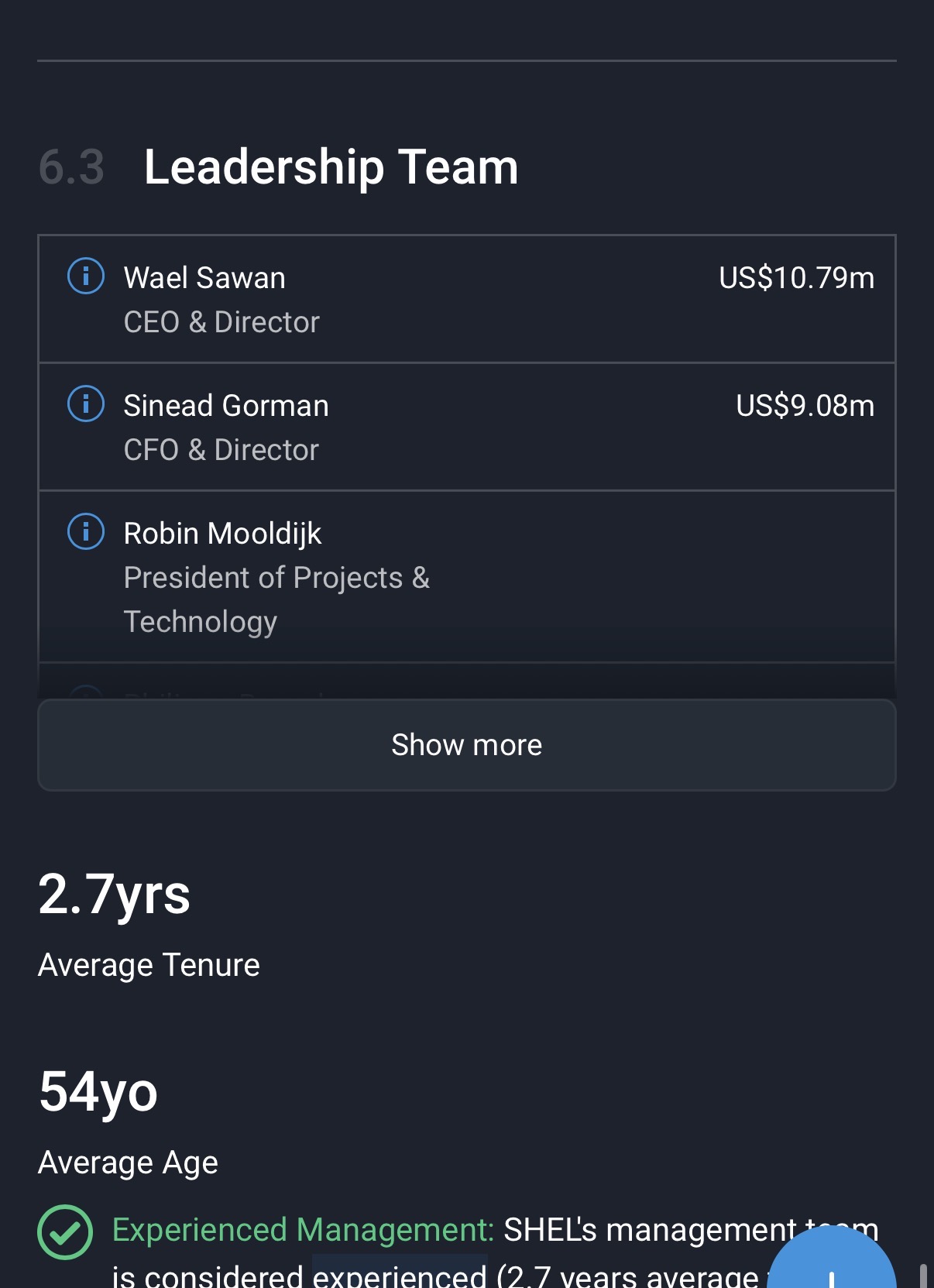Open the info icon for Sinead Gorman
Image resolution: width=934 pixels, height=1288 pixels.
point(86,404)
